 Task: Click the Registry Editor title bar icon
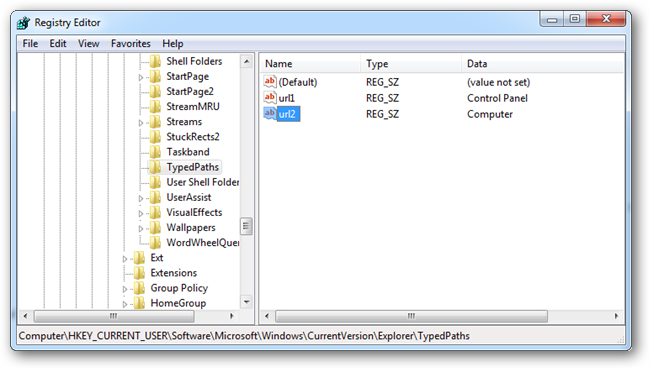coord(24,23)
